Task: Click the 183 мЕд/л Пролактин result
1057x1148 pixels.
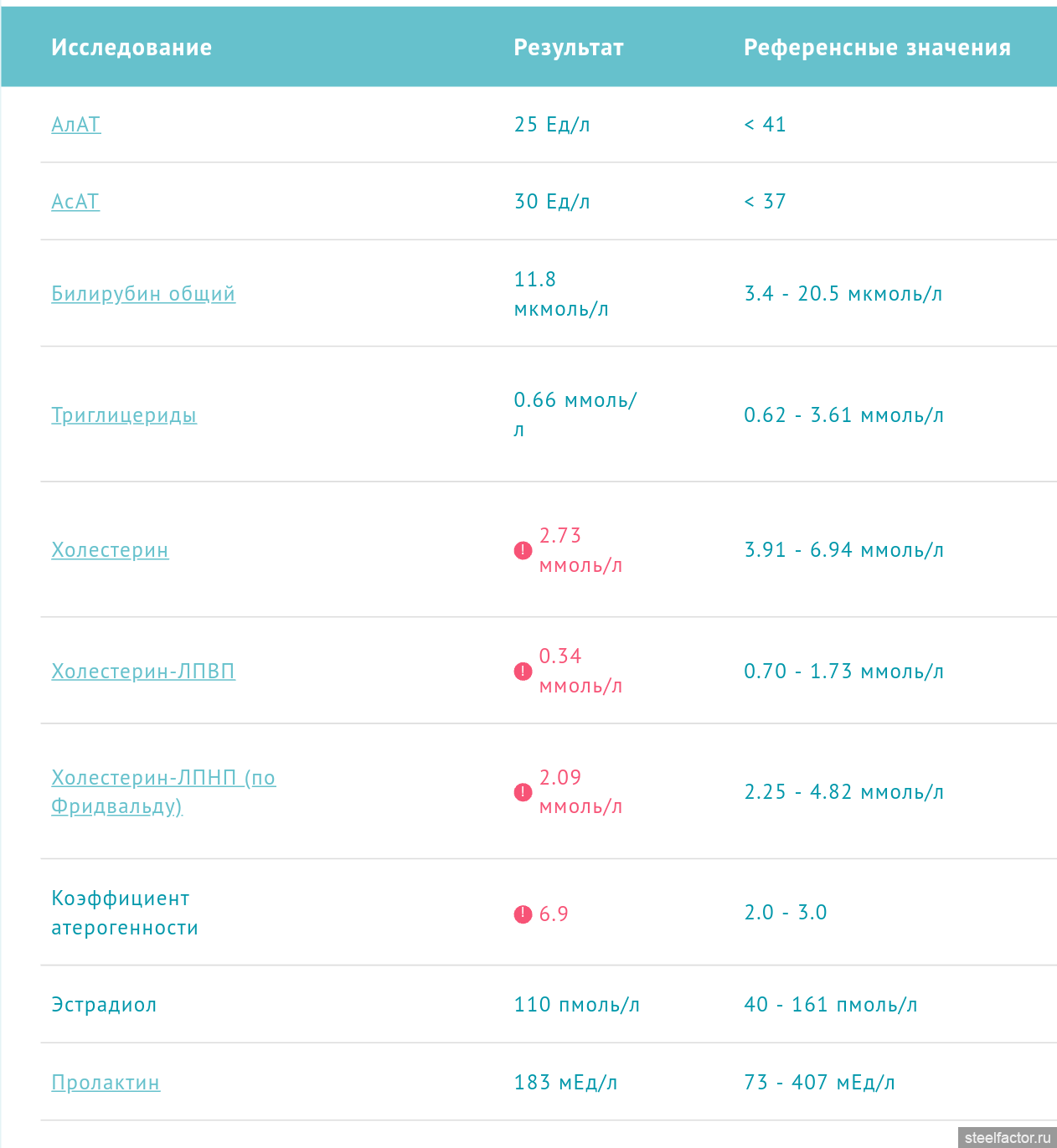Action: pos(565,1083)
